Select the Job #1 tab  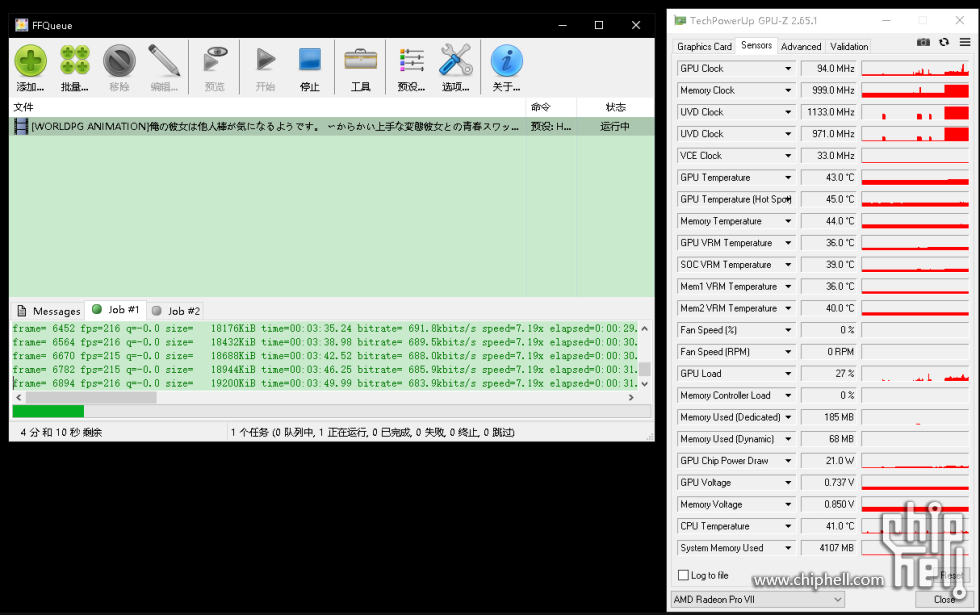point(116,309)
